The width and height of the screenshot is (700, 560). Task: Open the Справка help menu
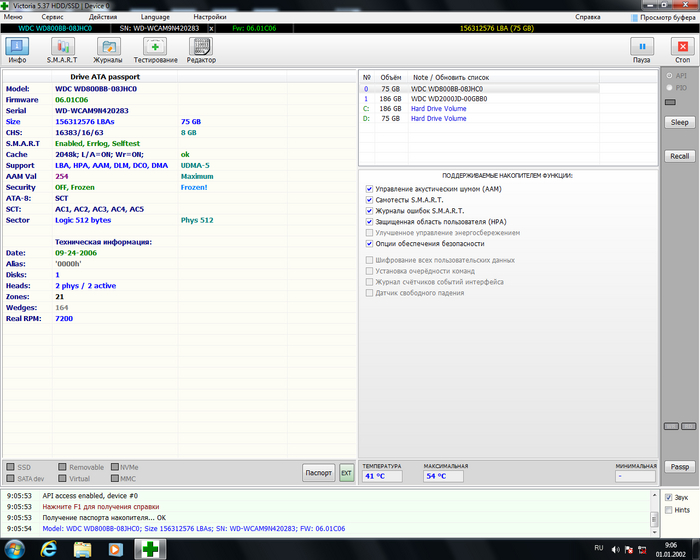coord(589,17)
